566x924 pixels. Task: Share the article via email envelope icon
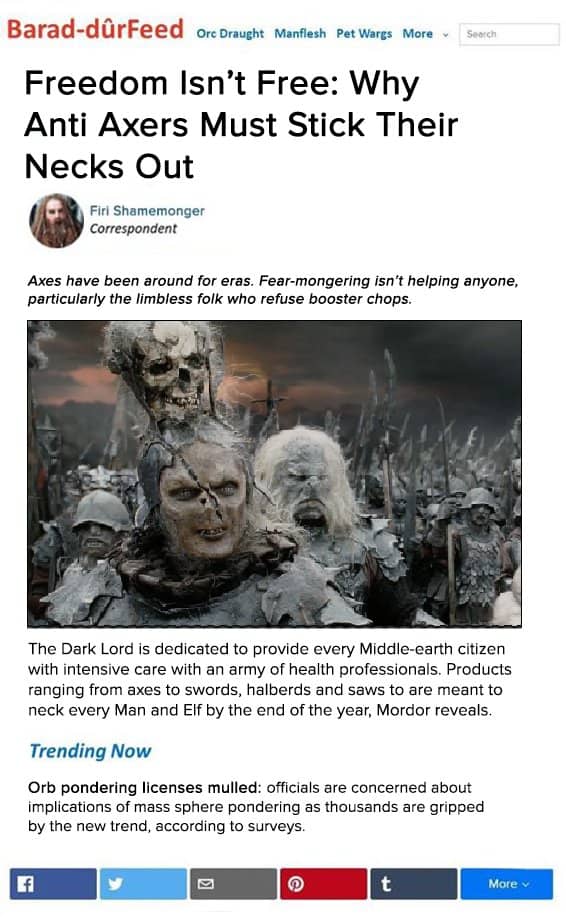click(x=233, y=883)
